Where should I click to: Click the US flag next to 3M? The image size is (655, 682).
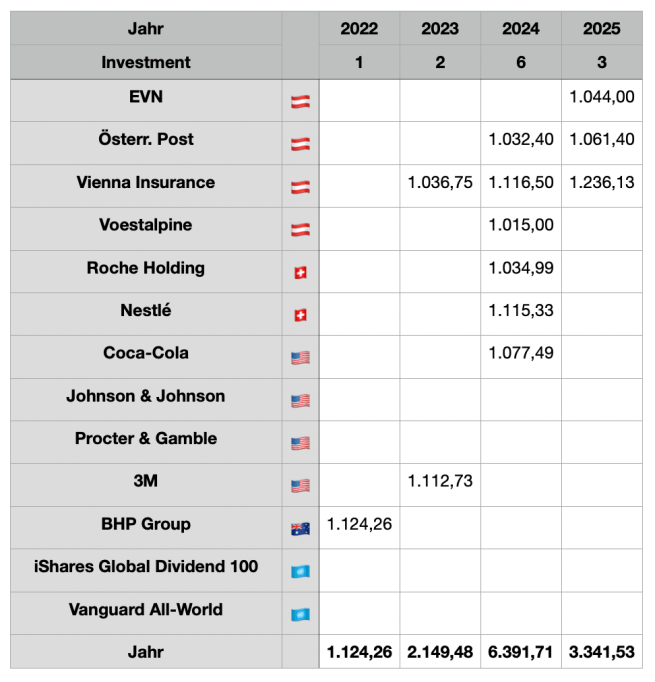point(300,486)
